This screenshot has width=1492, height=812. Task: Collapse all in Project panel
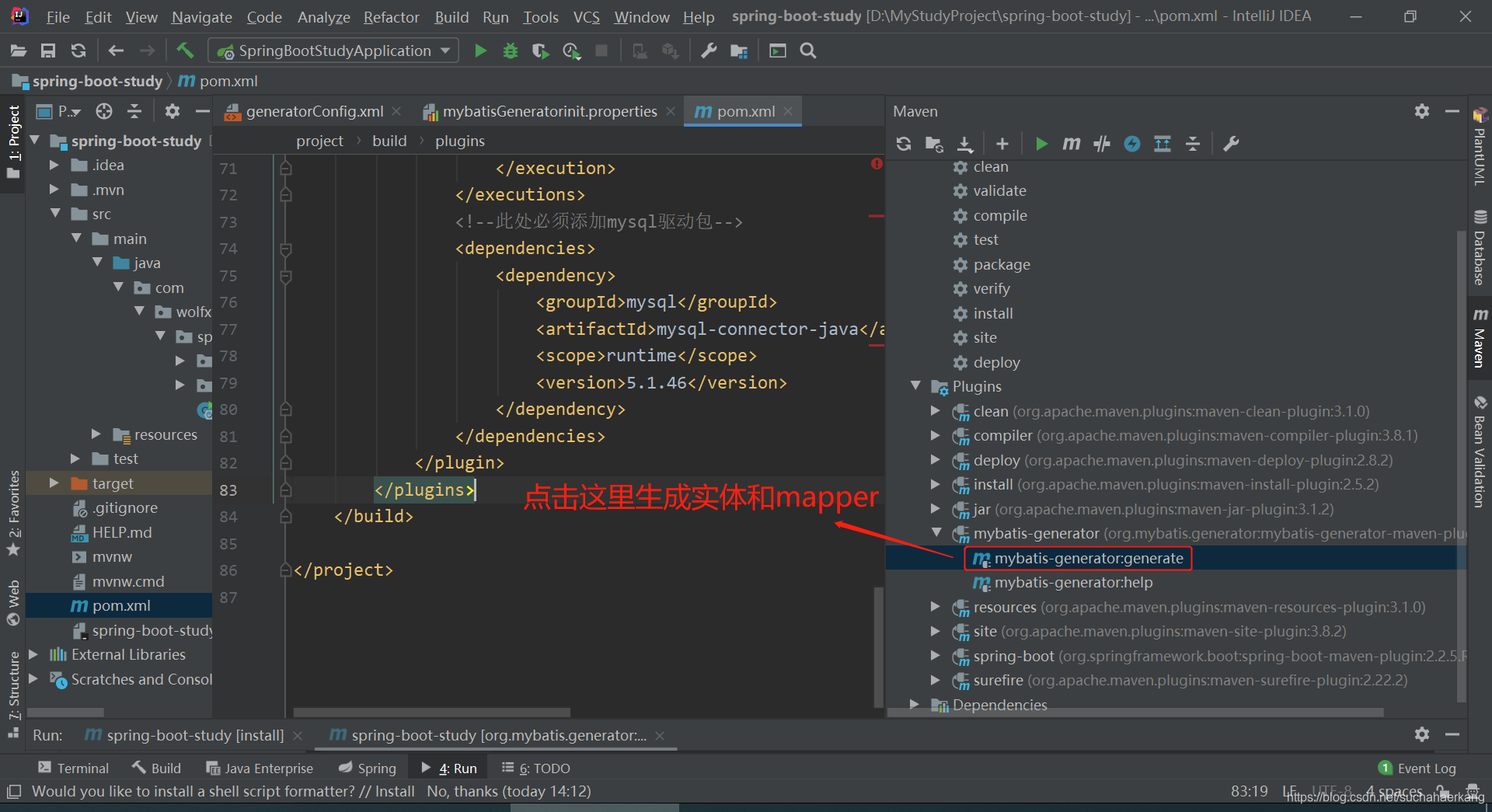[x=134, y=111]
